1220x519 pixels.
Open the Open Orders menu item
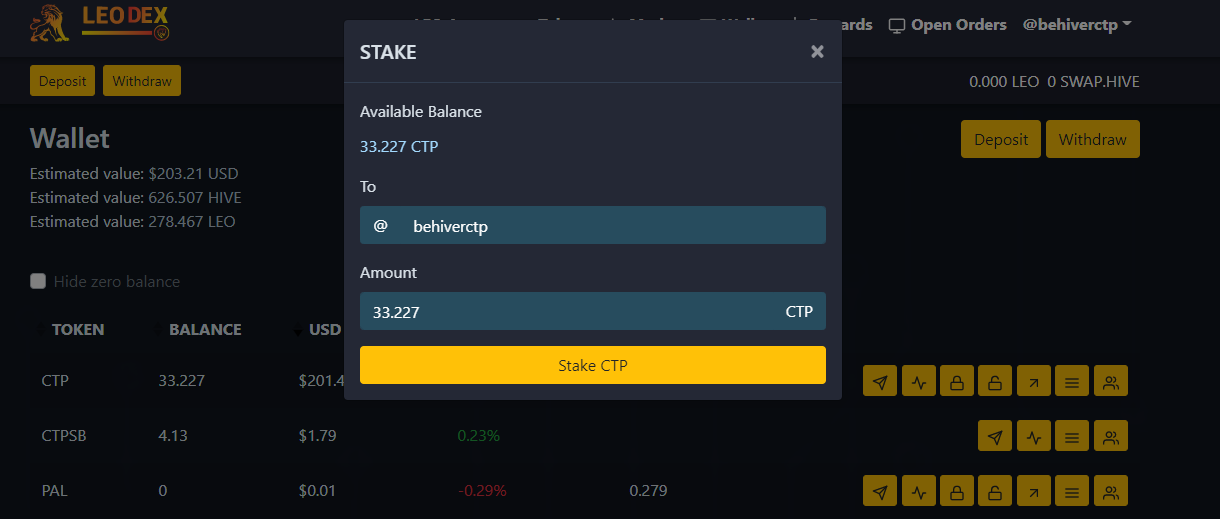[x=948, y=24]
